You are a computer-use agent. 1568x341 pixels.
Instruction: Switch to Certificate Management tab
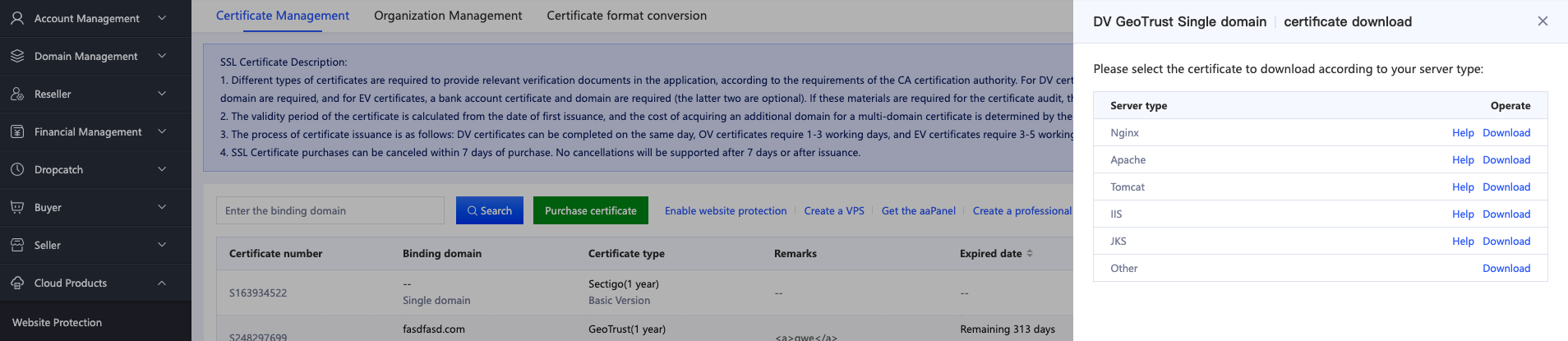283,16
